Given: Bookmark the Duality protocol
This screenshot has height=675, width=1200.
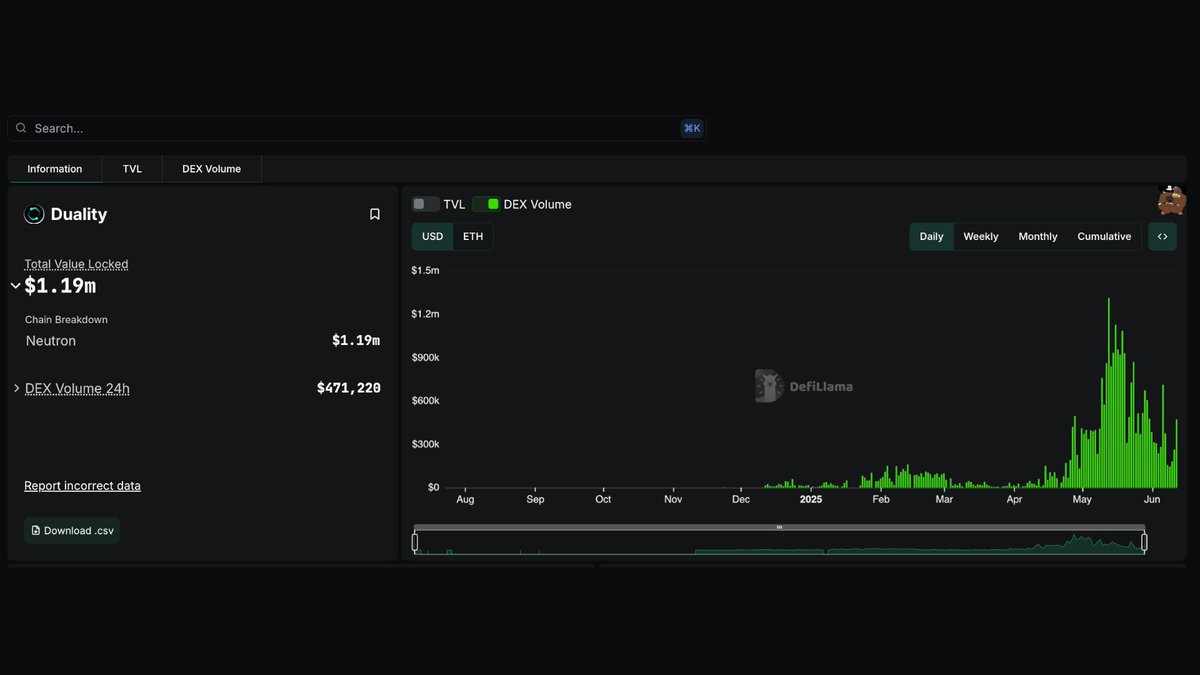Looking at the screenshot, I should coord(375,214).
